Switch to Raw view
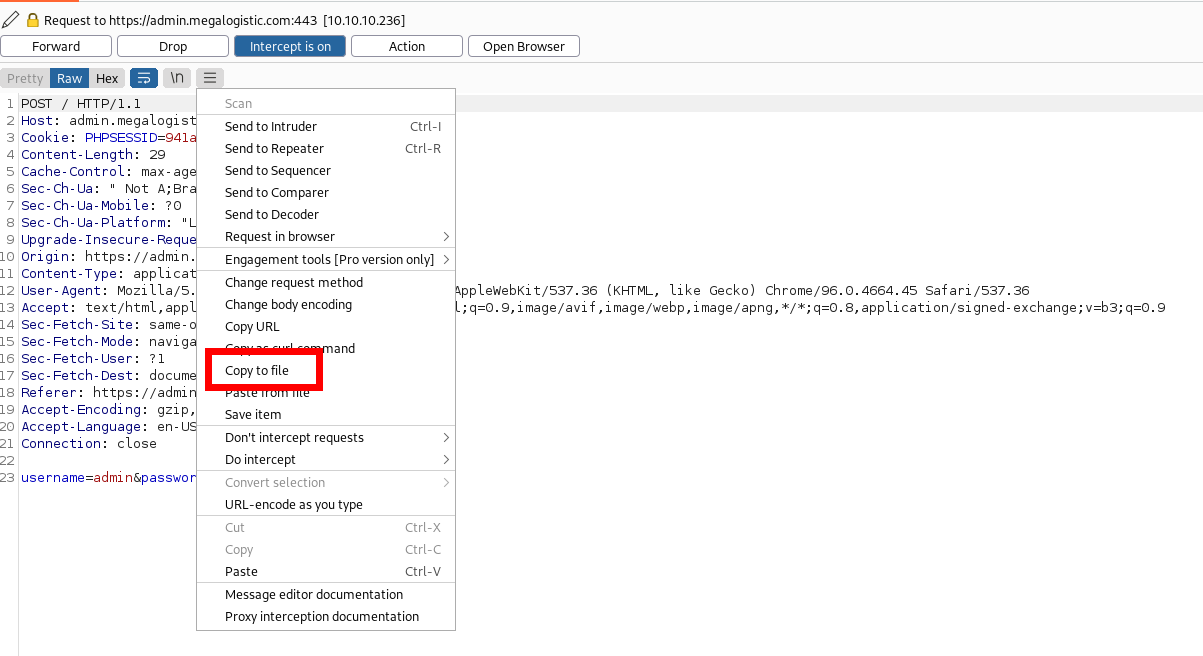Screen dimensions: 1203x656 click(x=69, y=78)
